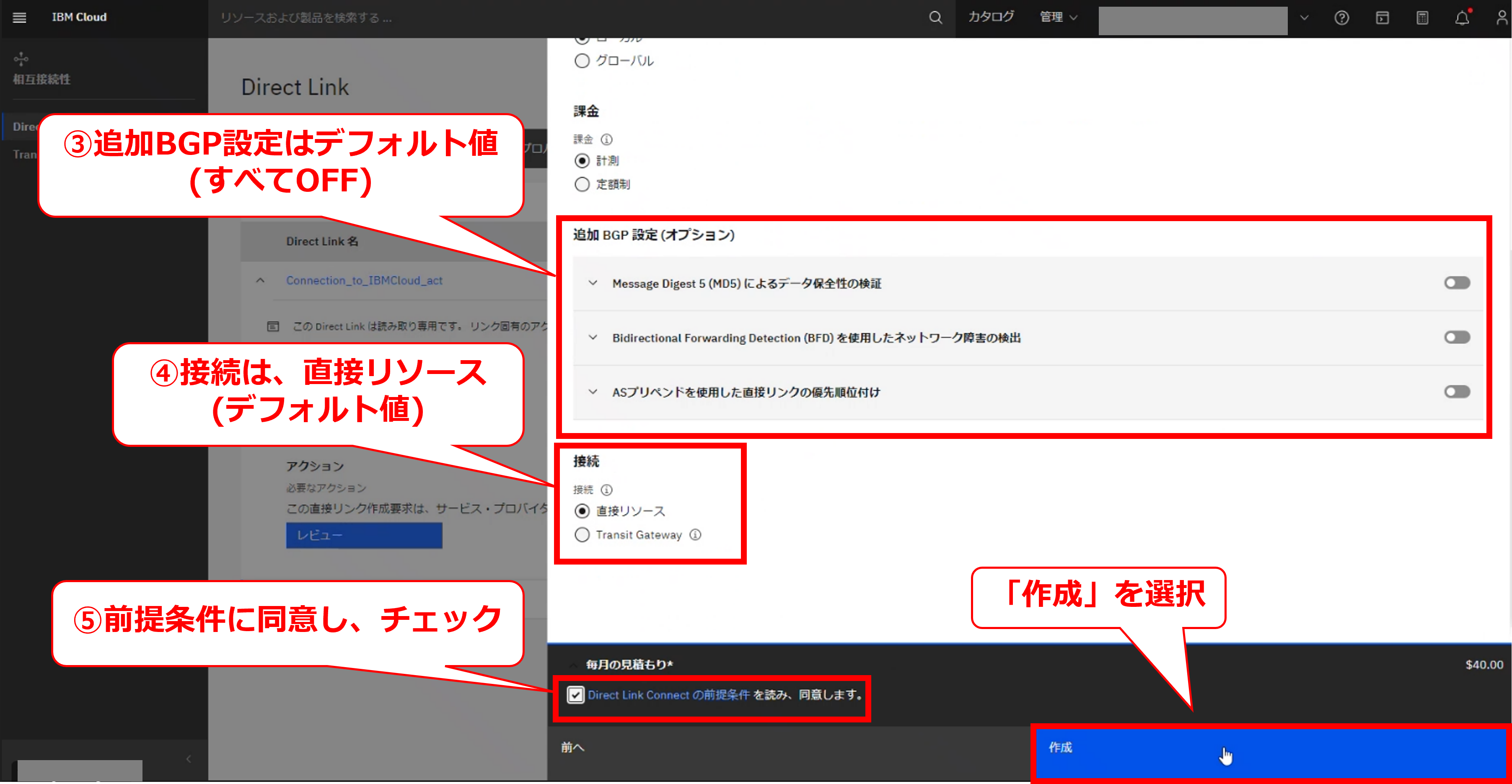Open the help question mark icon

(x=1341, y=18)
